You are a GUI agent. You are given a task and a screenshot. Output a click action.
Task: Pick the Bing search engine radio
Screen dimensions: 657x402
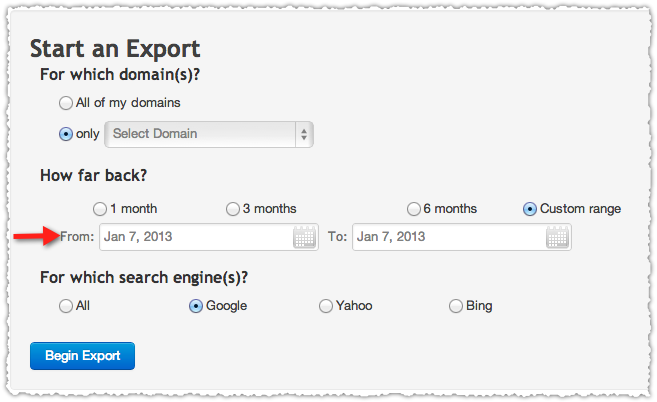pos(455,306)
